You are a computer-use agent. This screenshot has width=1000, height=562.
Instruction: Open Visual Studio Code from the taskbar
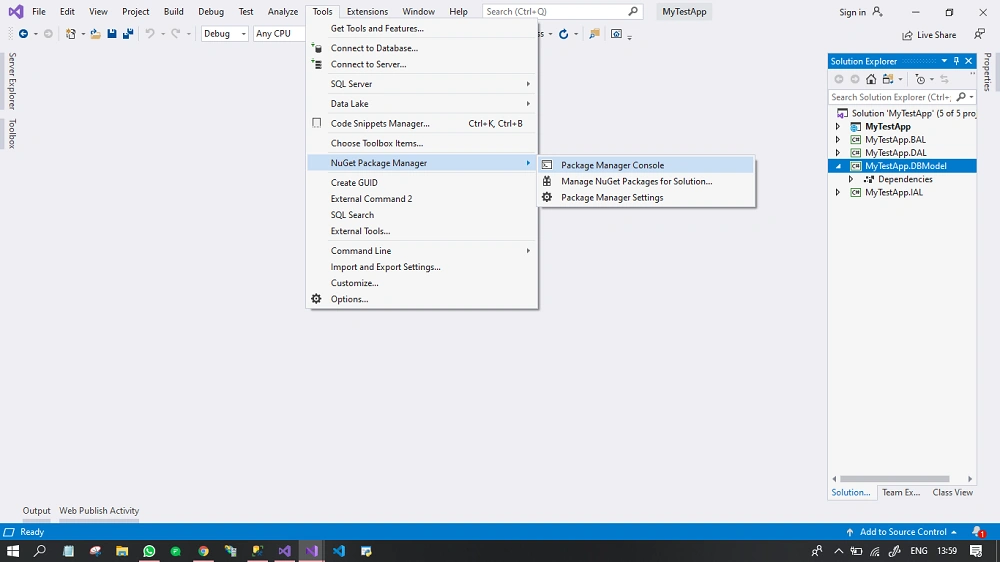pyautogui.click(x=339, y=551)
